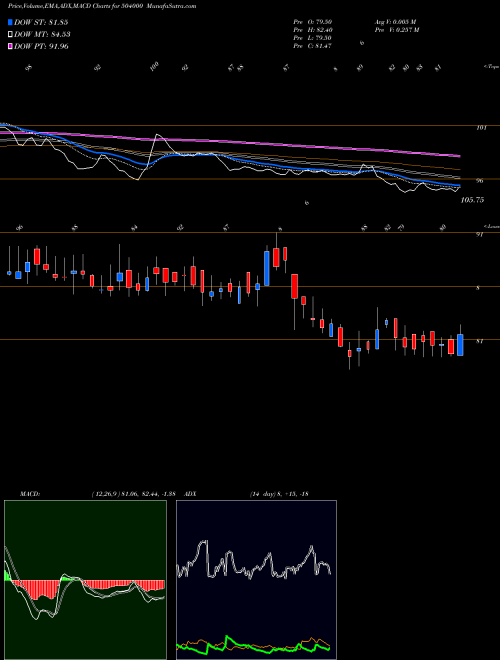Click the 96 axis label on EMA chart
The height and width of the screenshot is (660, 500).
(479, 181)
